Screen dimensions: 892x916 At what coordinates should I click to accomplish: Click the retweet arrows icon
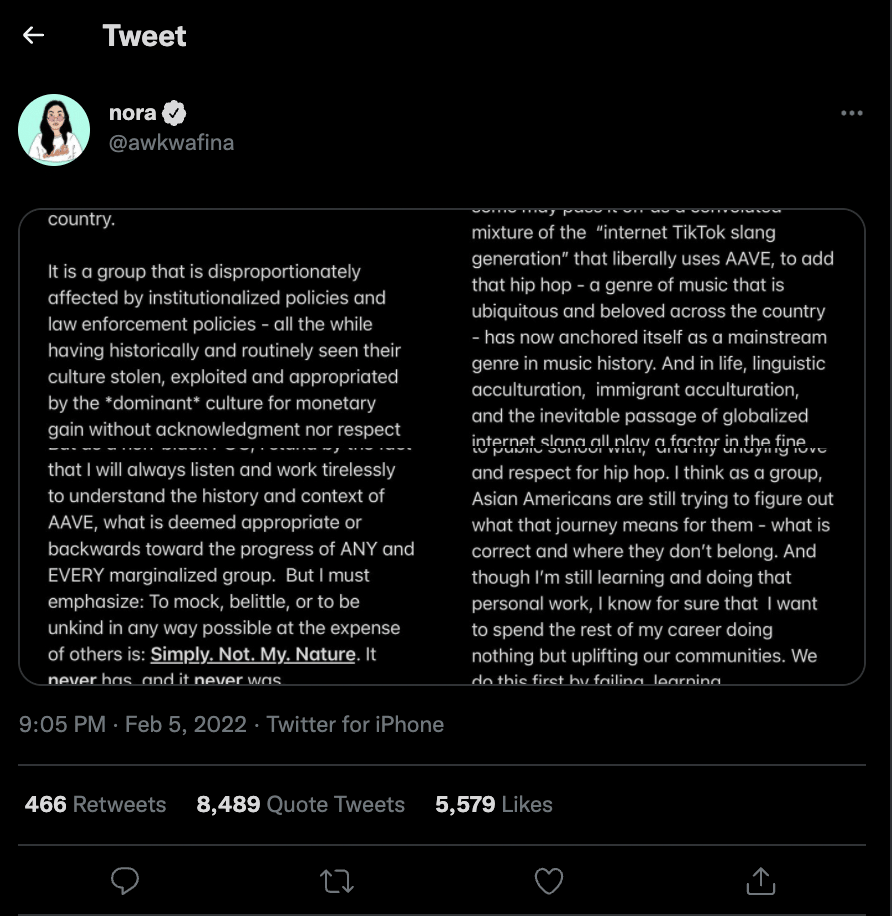pos(336,880)
